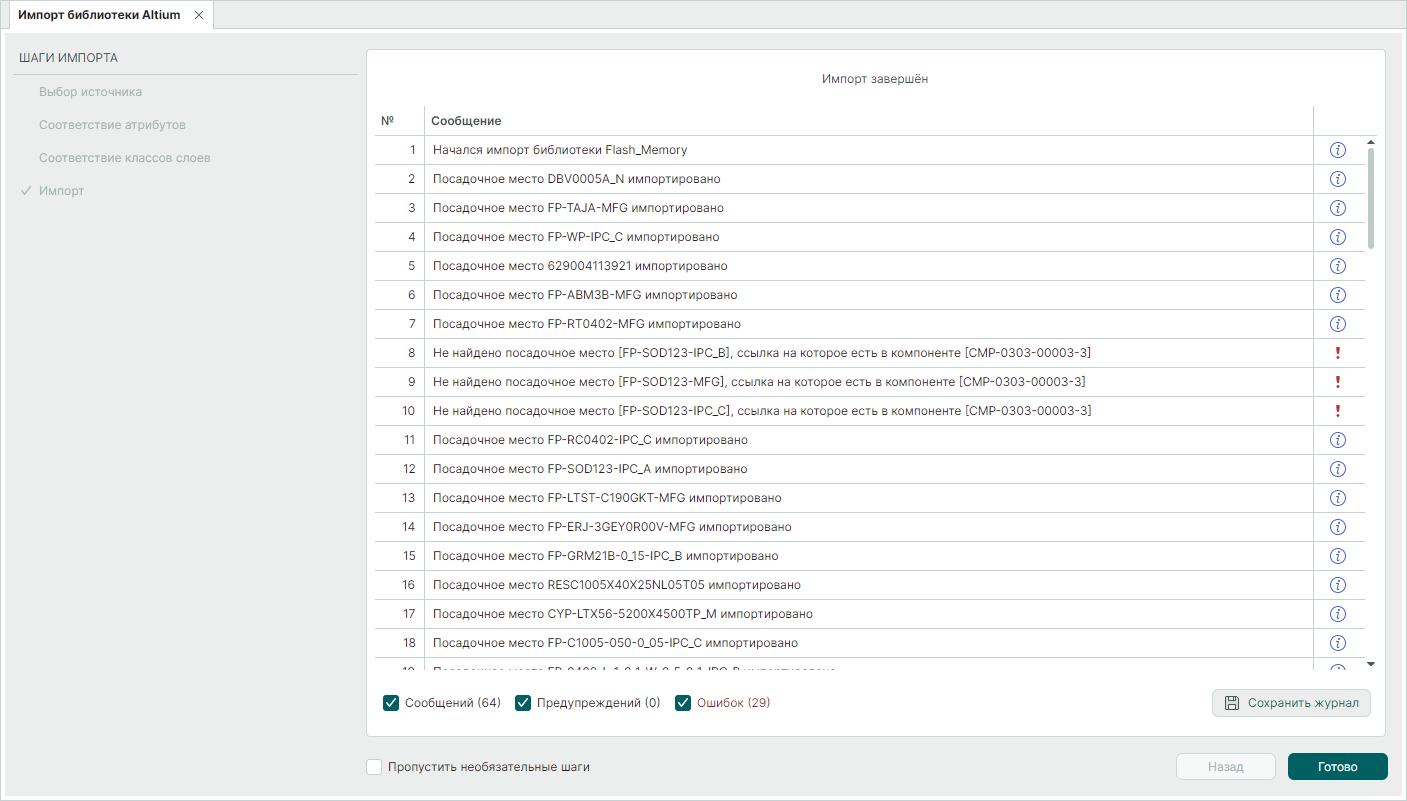This screenshot has height=801, width=1407.
Task: Click info icon for CYP-LTX56-5200X4500TP_M row
Action: coord(1337,614)
